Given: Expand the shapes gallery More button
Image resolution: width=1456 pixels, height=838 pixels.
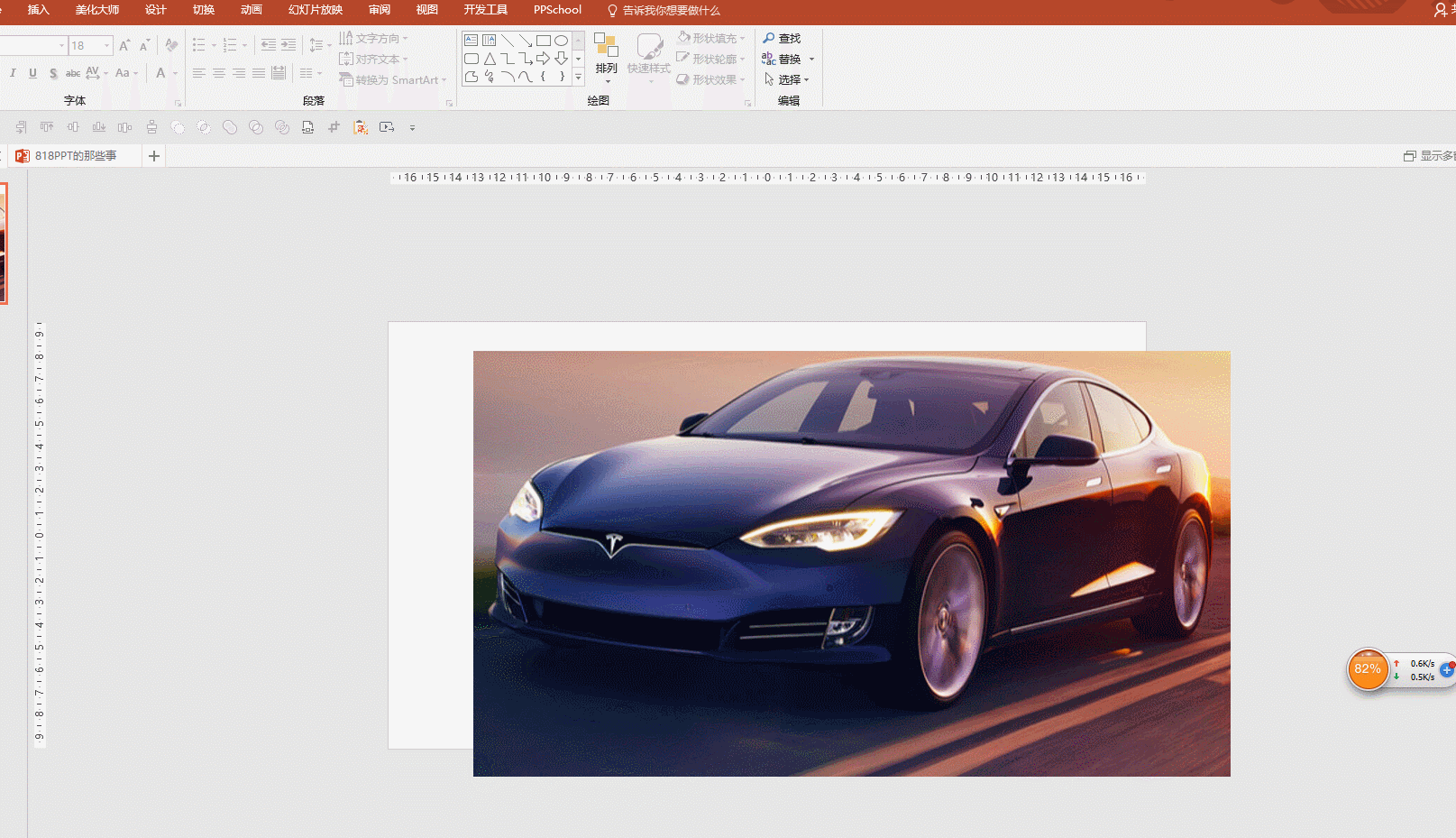Looking at the screenshot, I should tap(579, 78).
